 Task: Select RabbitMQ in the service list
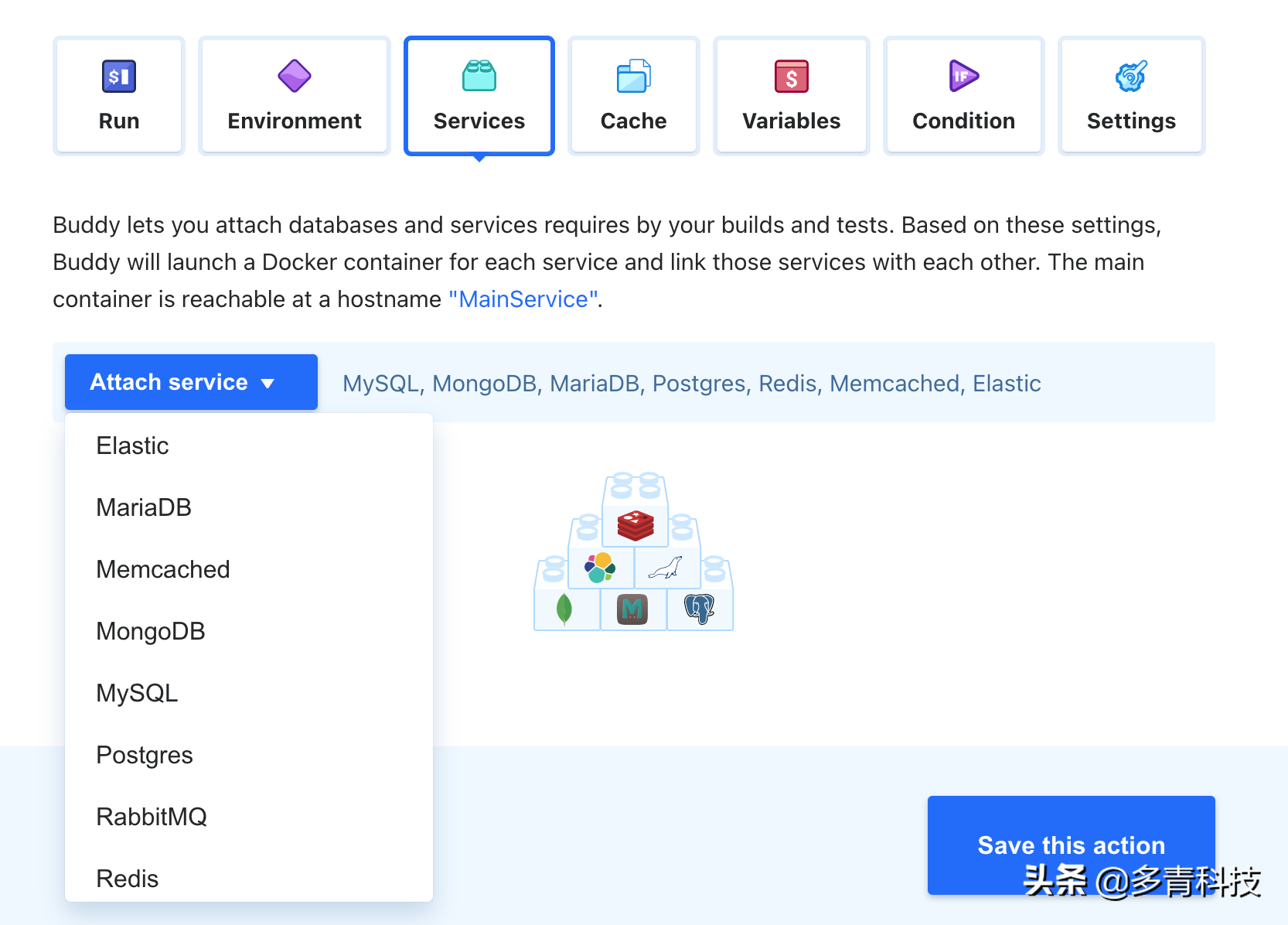249,817
